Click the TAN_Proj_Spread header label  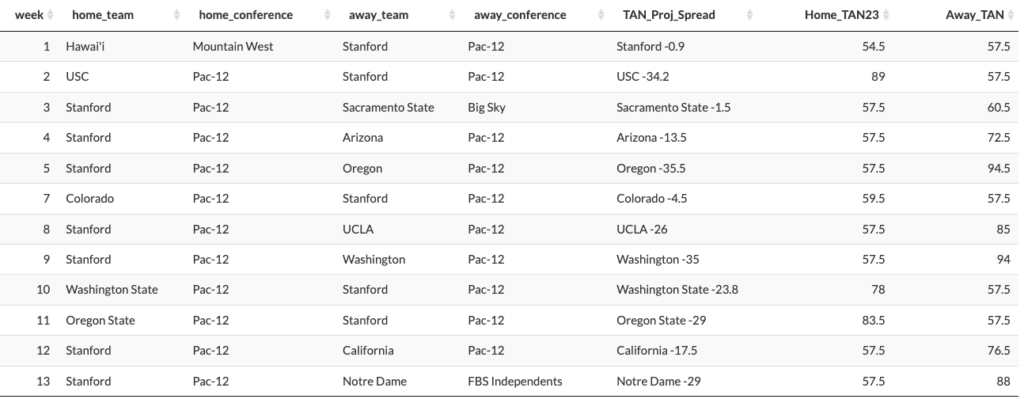click(669, 15)
